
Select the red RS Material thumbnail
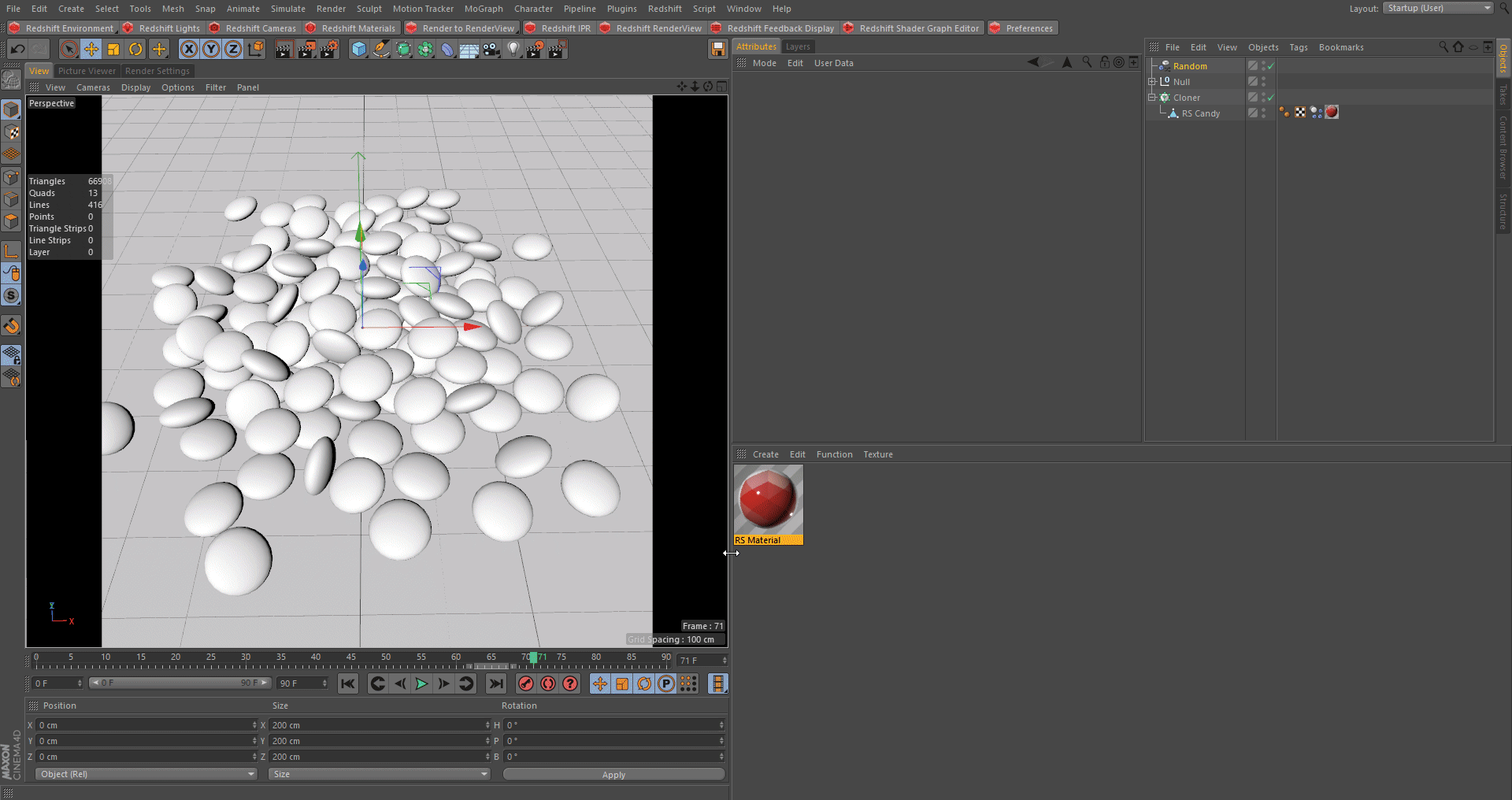tap(768, 501)
